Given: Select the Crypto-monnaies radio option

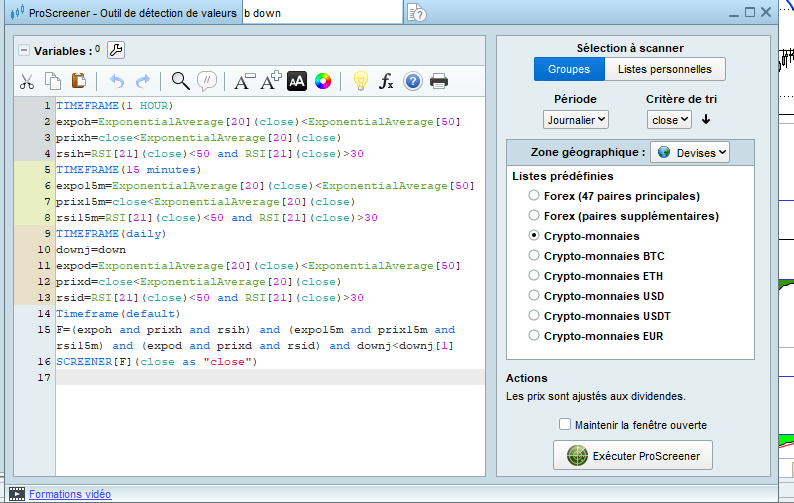Looking at the screenshot, I should (534, 235).
